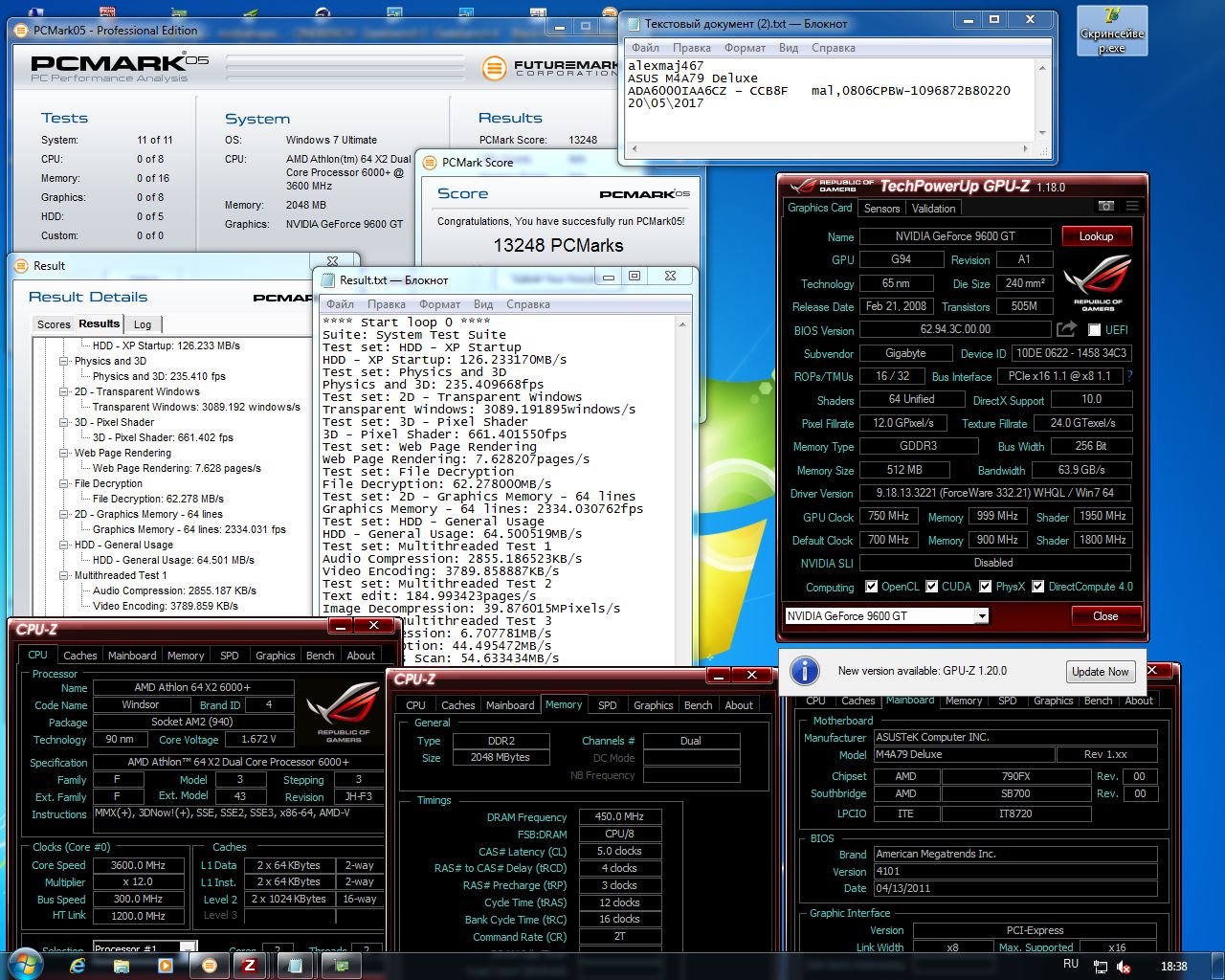The image size is (1225, 980).
Task: Click the muted volume icon in the tray
Action: click(1125, 966)
